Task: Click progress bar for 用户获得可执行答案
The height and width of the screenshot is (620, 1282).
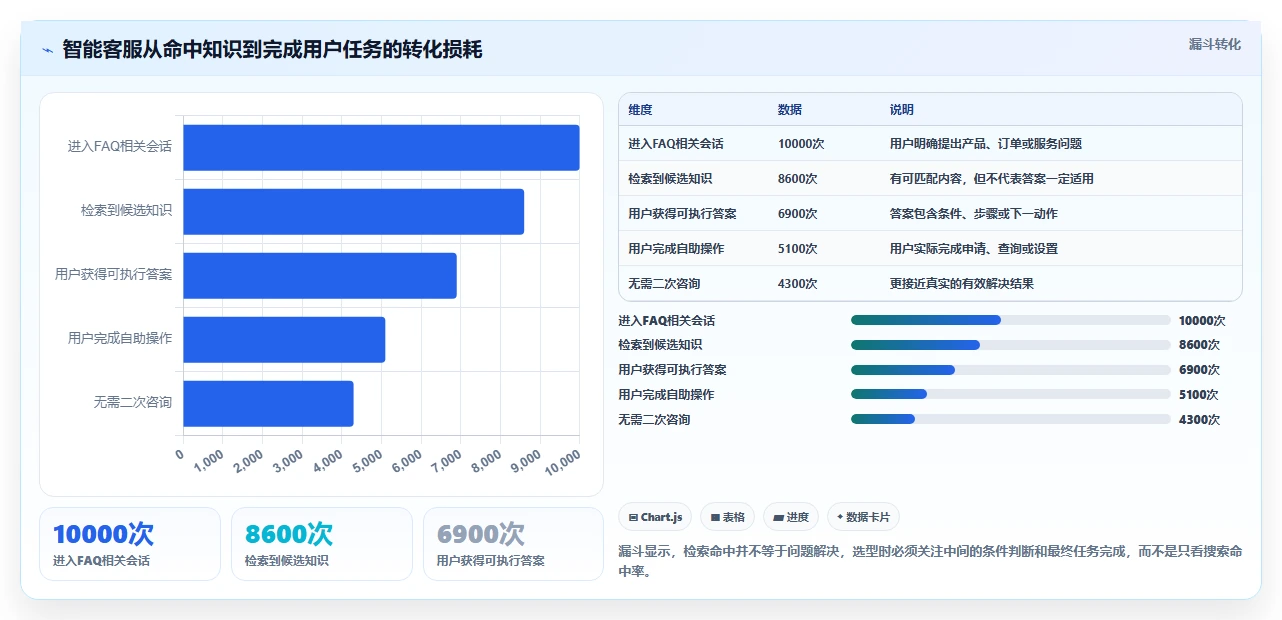Action: 1010,370
